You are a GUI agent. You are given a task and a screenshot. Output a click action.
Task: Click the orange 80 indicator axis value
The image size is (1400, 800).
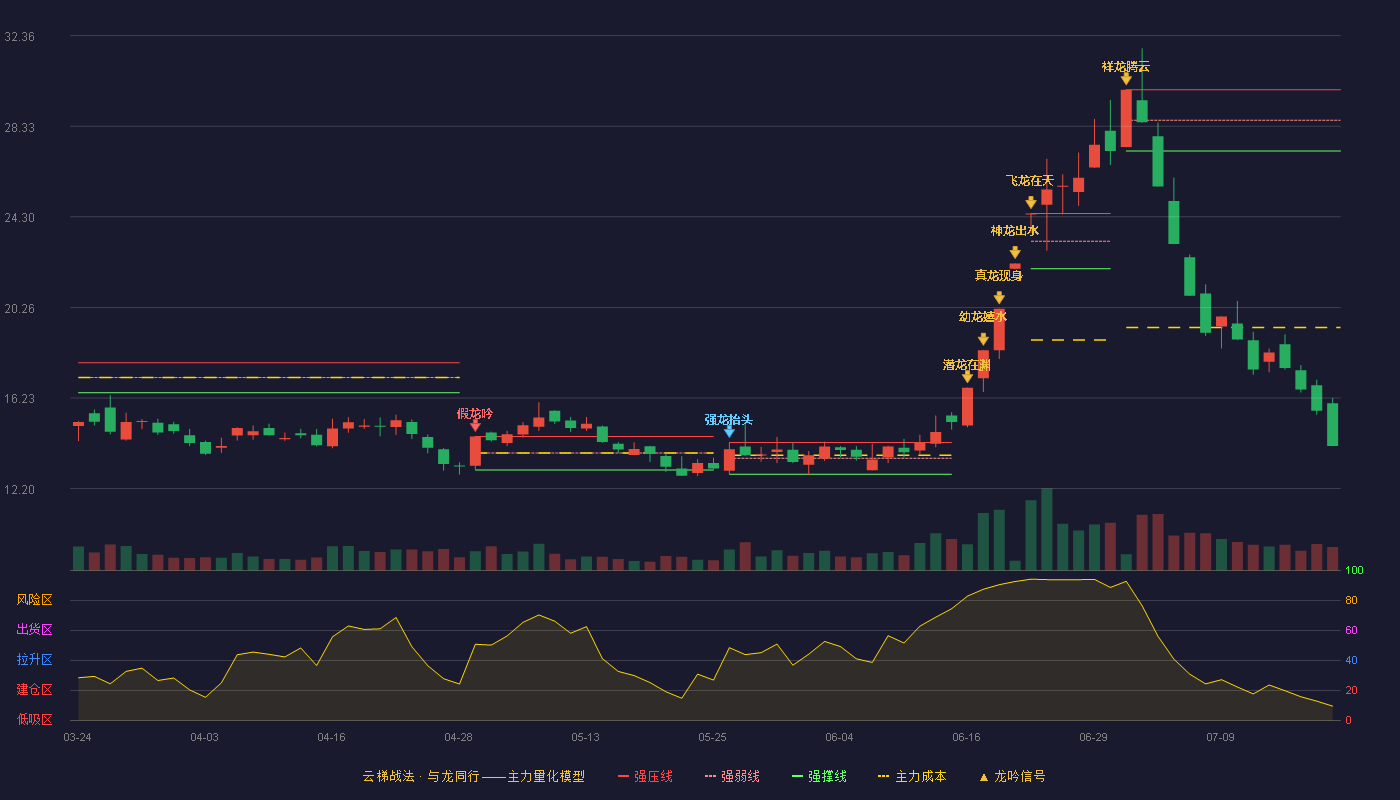(x=1351, y=601)
